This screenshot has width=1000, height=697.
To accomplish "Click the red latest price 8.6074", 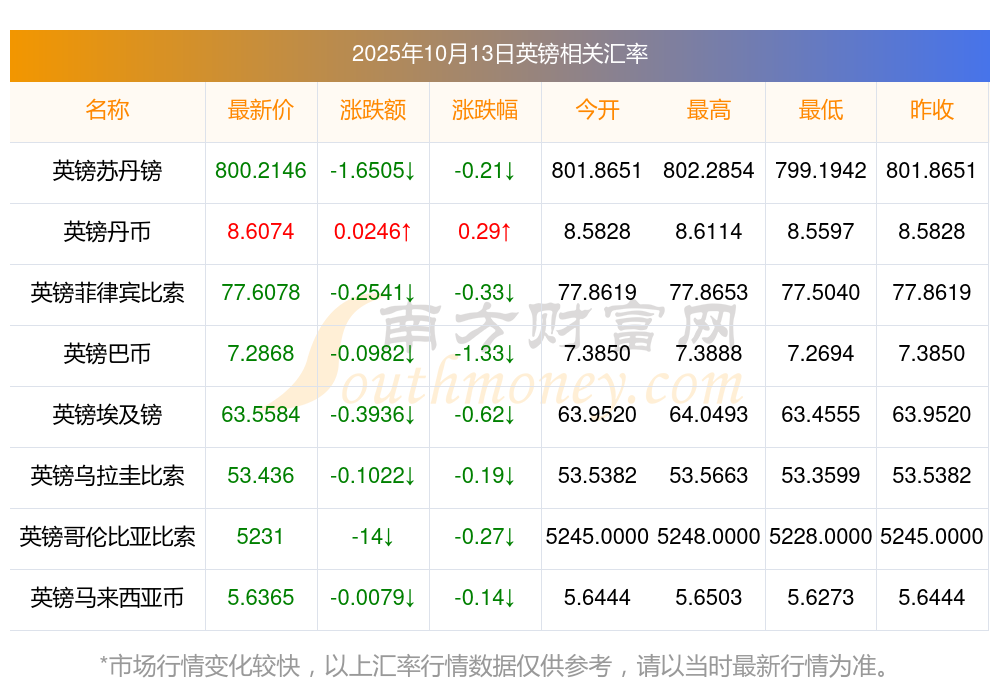I will [x=261, y=232].
